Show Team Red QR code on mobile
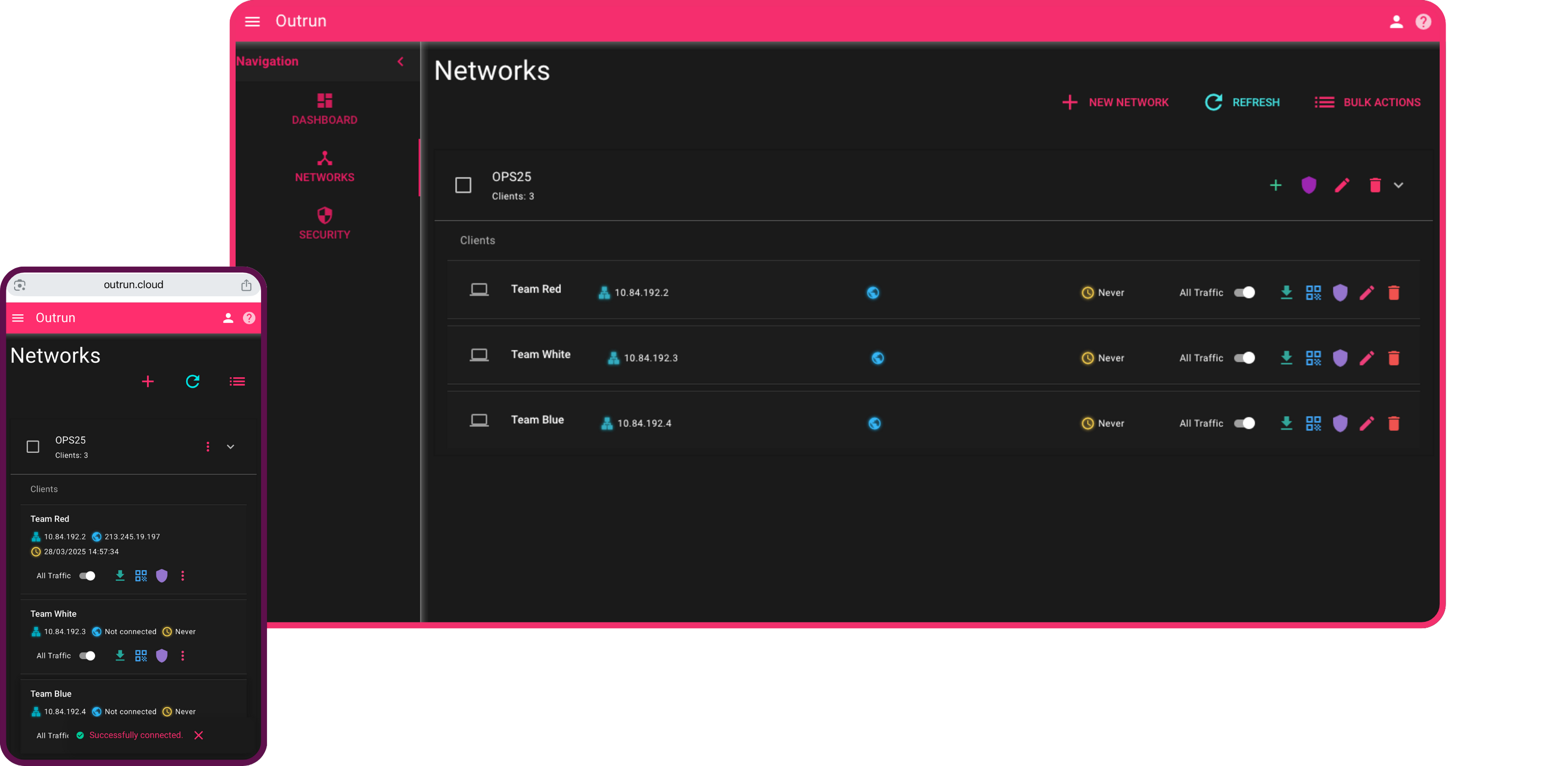Viewport: 1568px width, 766px height. pyautogui.click(x=141, y=575)
